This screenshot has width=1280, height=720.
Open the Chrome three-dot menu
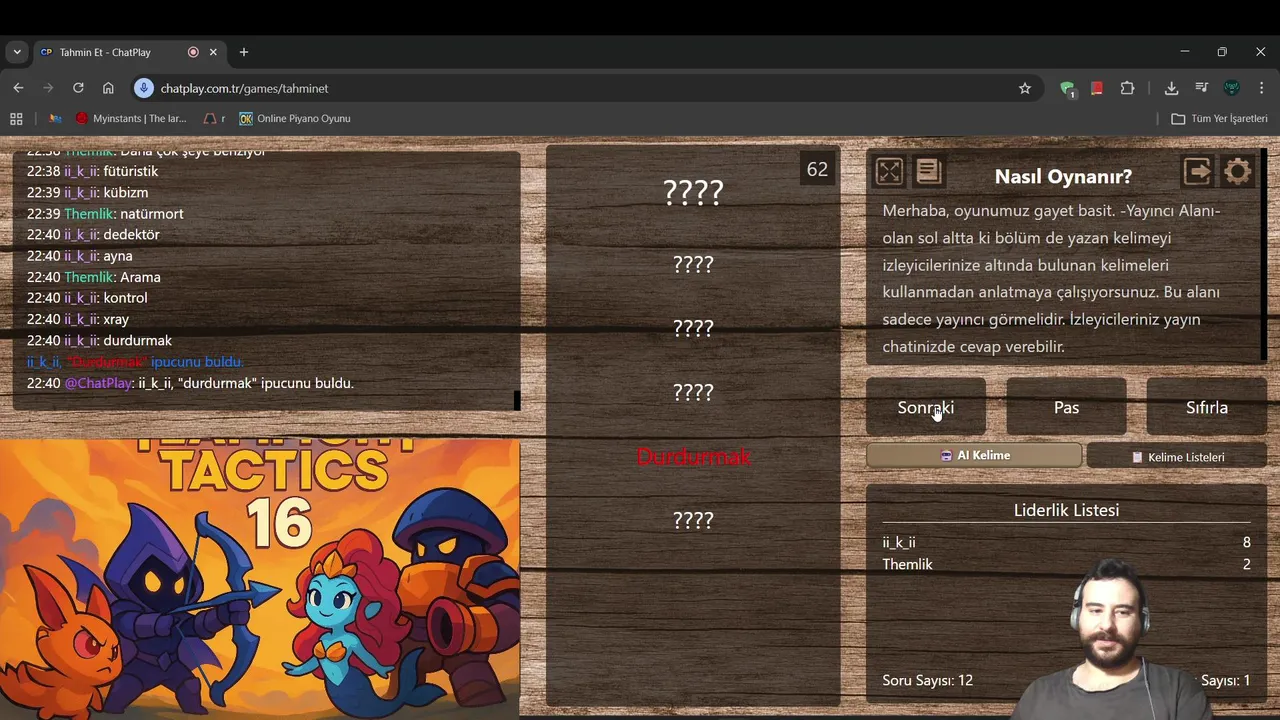1260,88
